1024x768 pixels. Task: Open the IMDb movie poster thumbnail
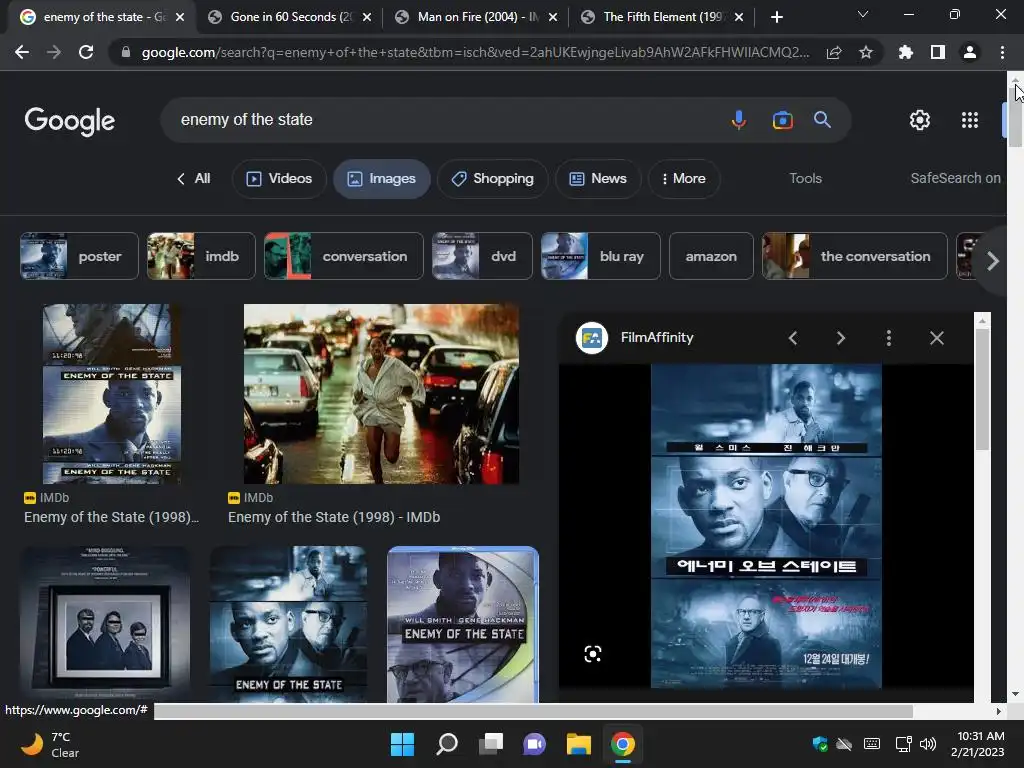[112, 394]
